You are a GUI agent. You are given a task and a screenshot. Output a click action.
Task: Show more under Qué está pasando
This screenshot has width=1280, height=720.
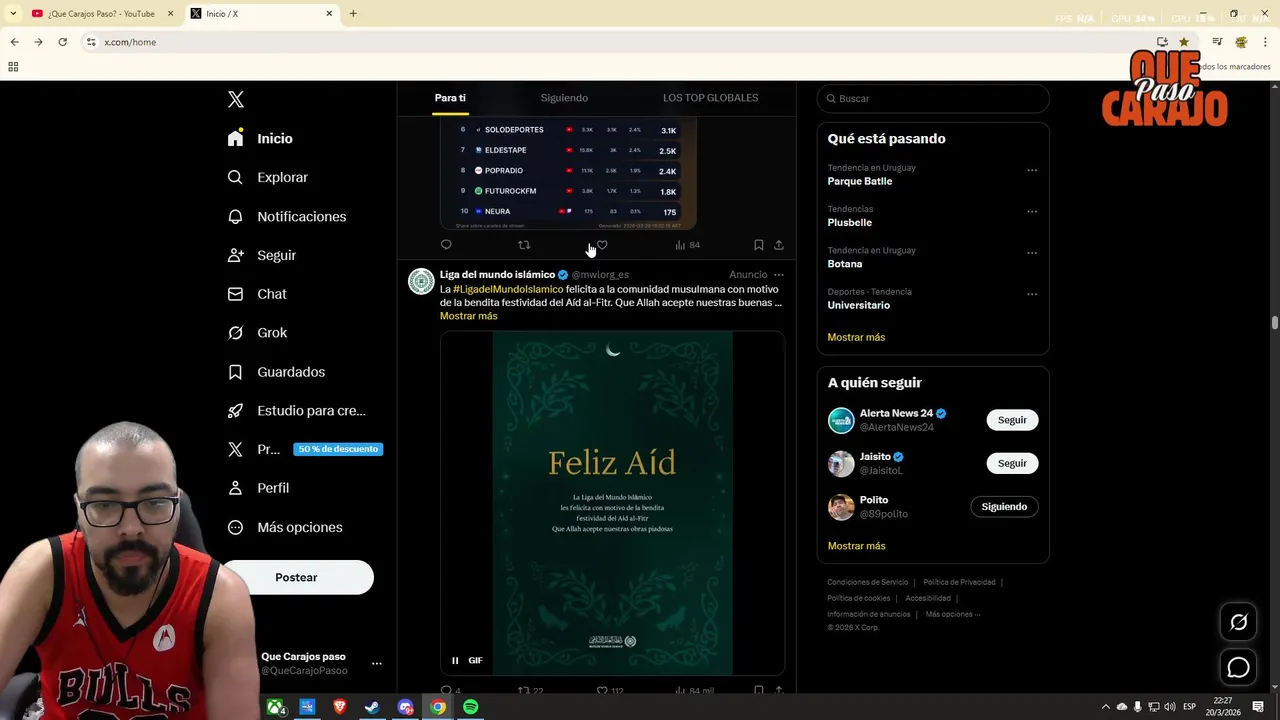856,337
